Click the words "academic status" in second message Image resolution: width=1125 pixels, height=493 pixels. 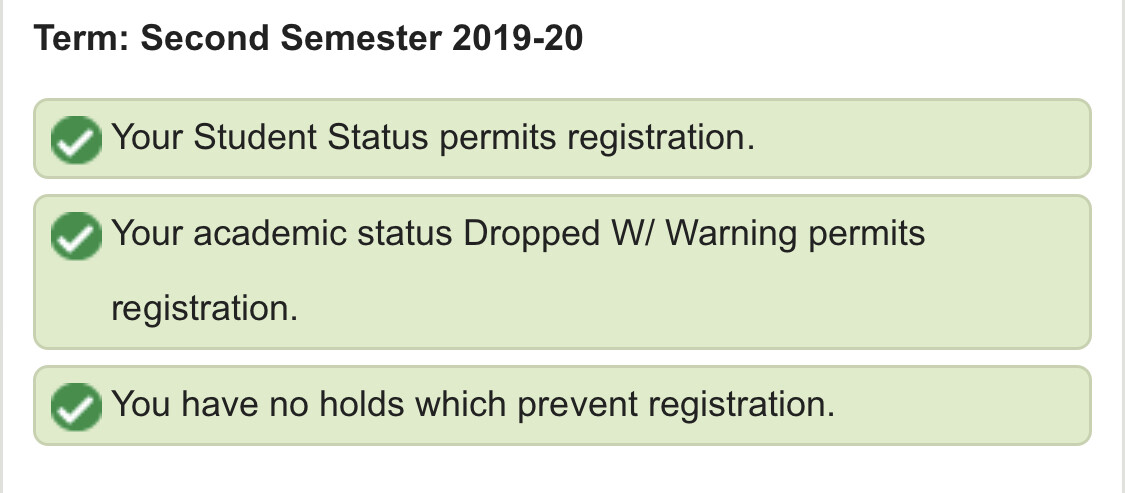click(x=322, y=234)
